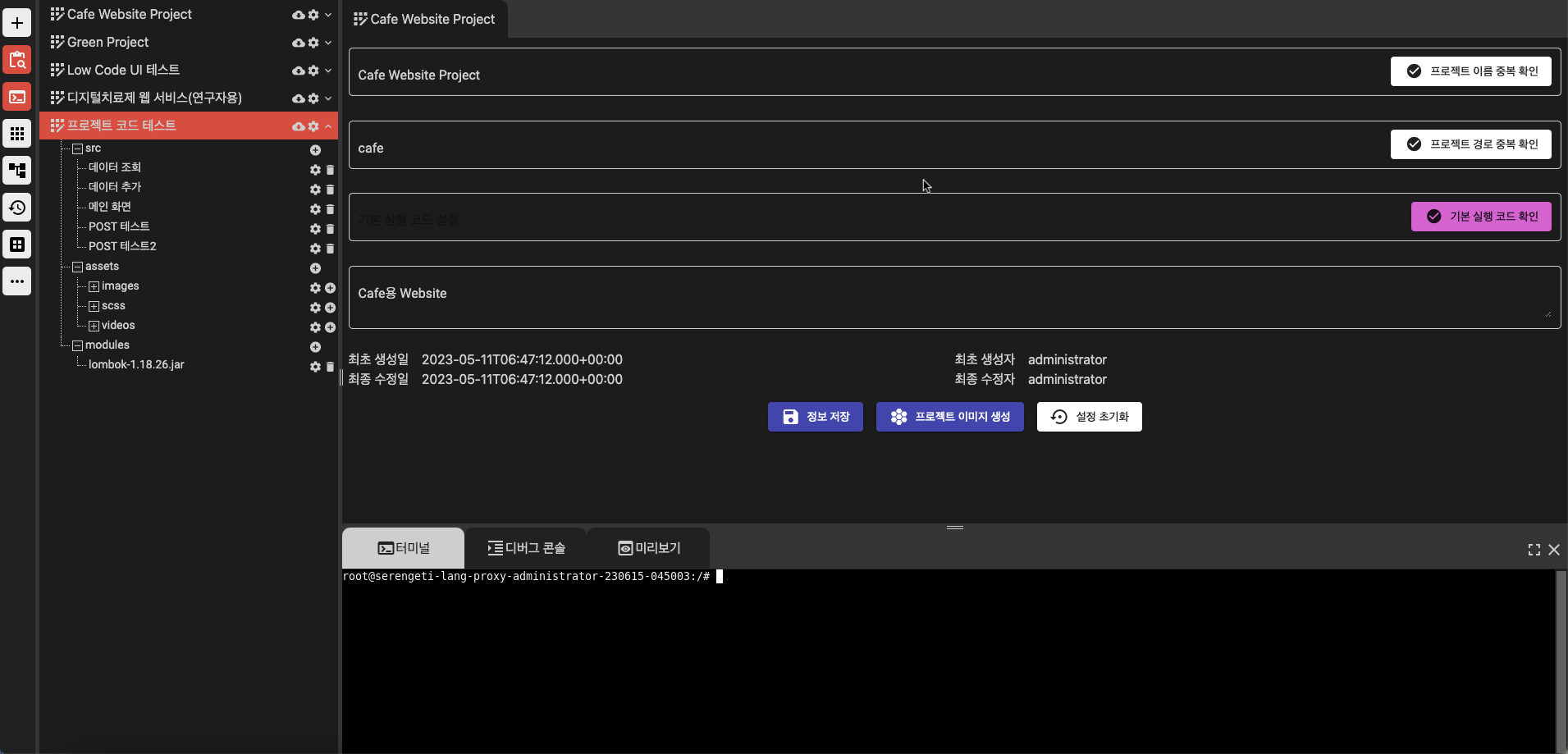Click the panel divider handle above the terminal
This screenshot has width=1568, height=754.
[x=954, y=528]
